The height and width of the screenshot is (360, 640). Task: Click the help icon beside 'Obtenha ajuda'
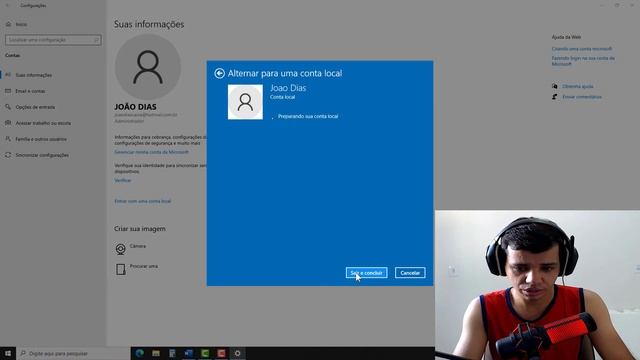pos(554,86)
